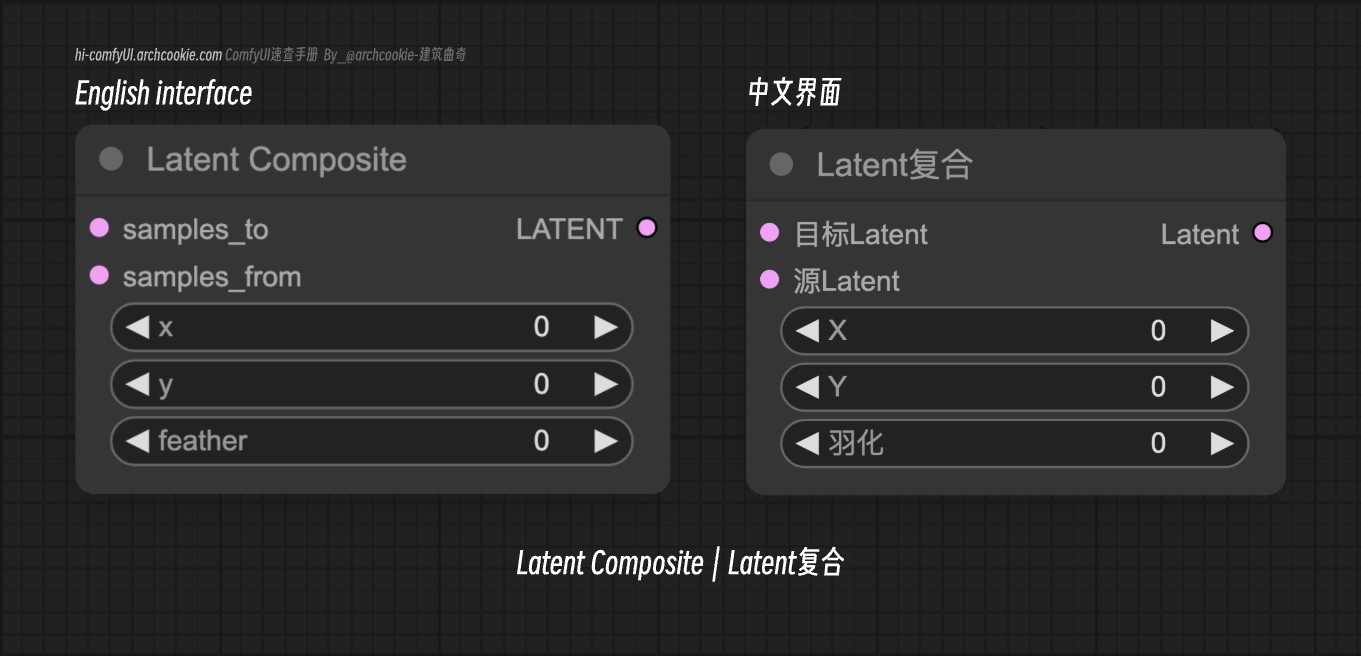Click the samples_to label
1361x656 pixels.
(195, 229)
